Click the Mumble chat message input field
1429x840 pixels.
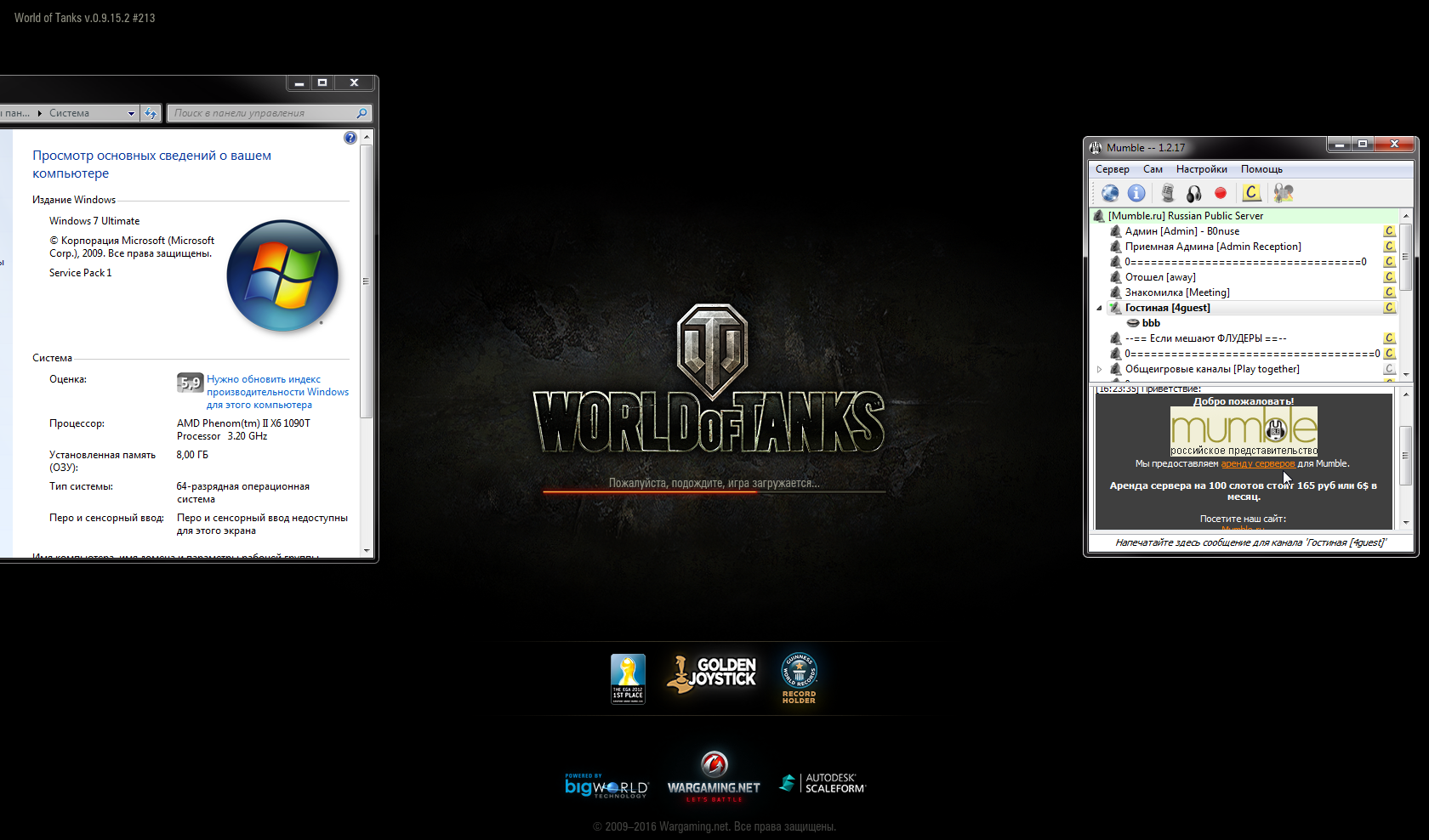click(x=1250, y=542)
